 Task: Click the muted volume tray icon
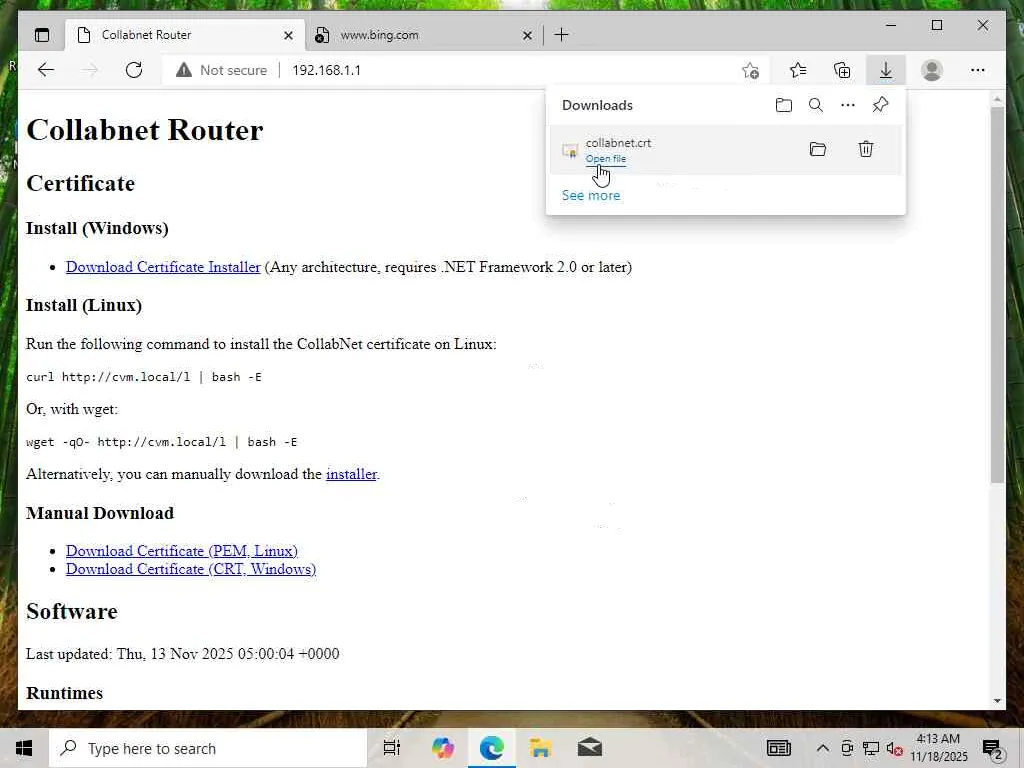click(x=895, y=748)
